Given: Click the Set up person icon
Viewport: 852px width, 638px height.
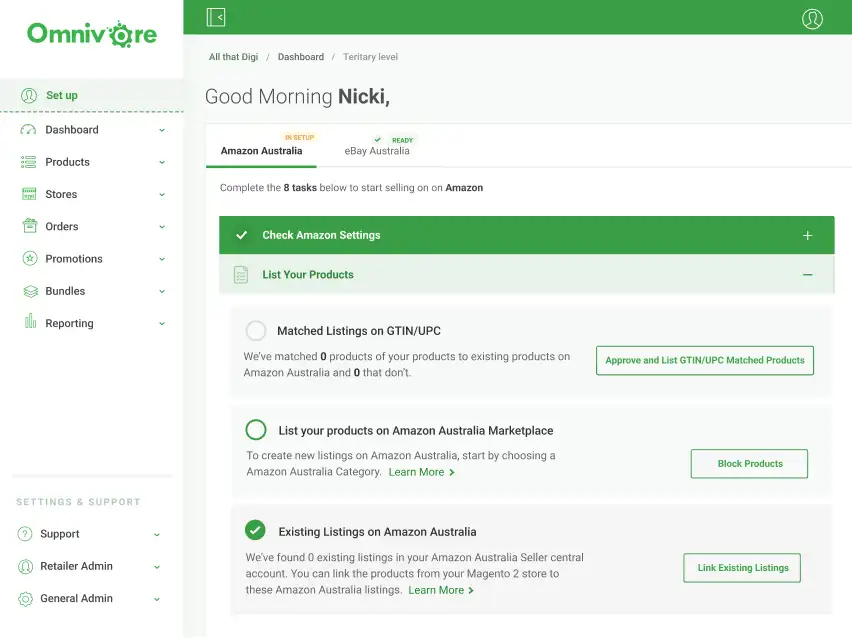Looking at the screenshot, I should (x=29, y=96).
